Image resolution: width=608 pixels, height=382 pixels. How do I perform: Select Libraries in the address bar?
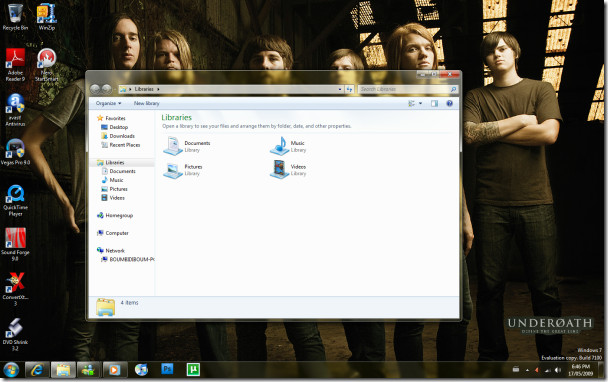click(x=144, y=89)
